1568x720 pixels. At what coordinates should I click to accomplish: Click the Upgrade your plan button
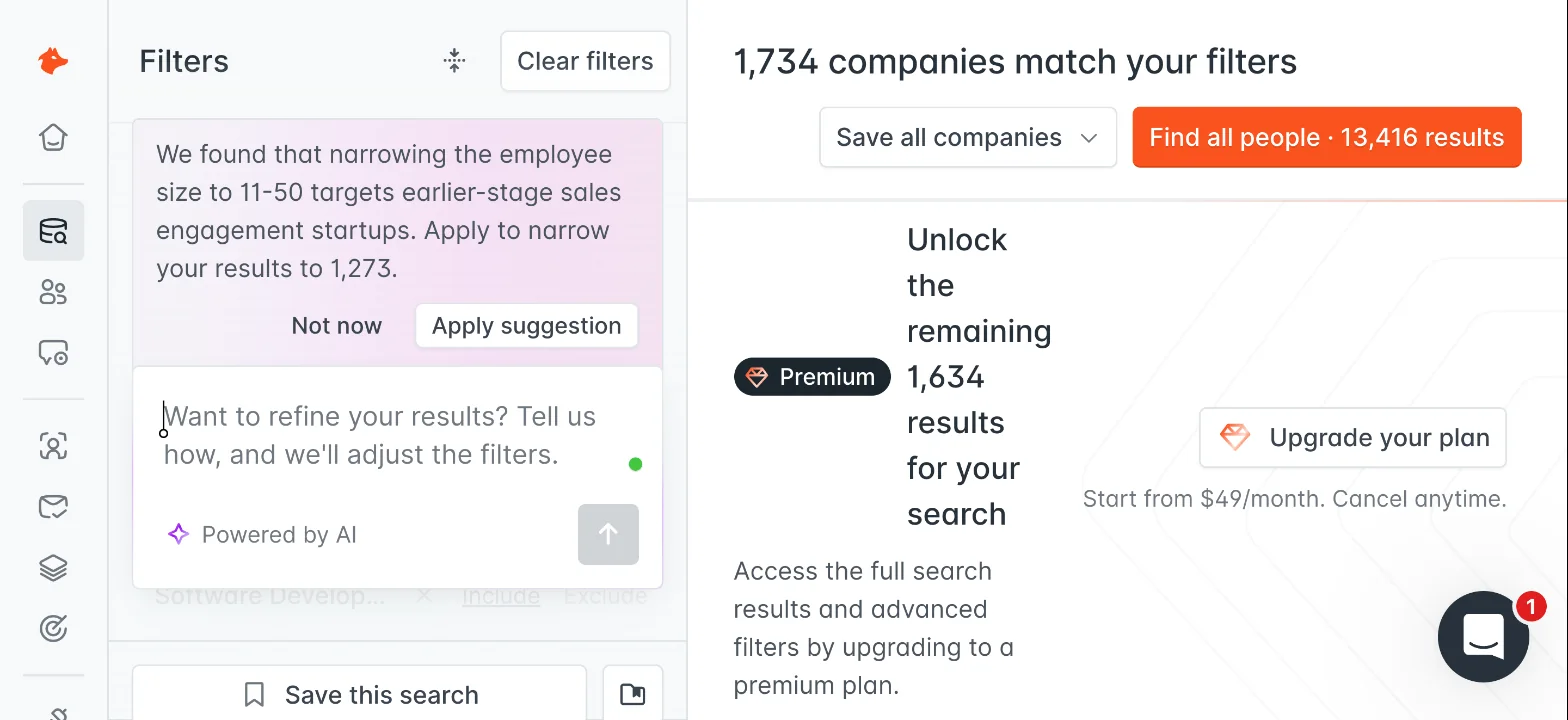pyautogui.click(x=1353, y=437)
